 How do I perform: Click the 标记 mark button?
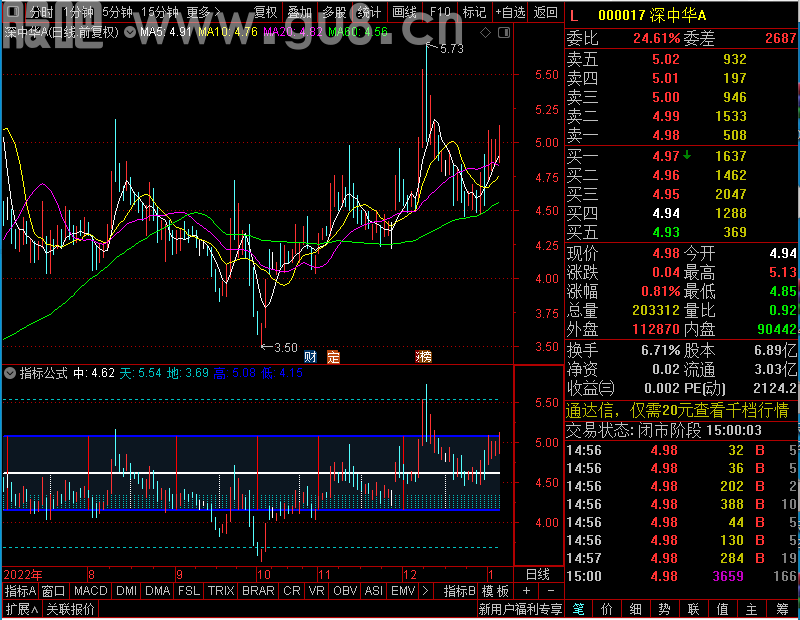[474, 12]
